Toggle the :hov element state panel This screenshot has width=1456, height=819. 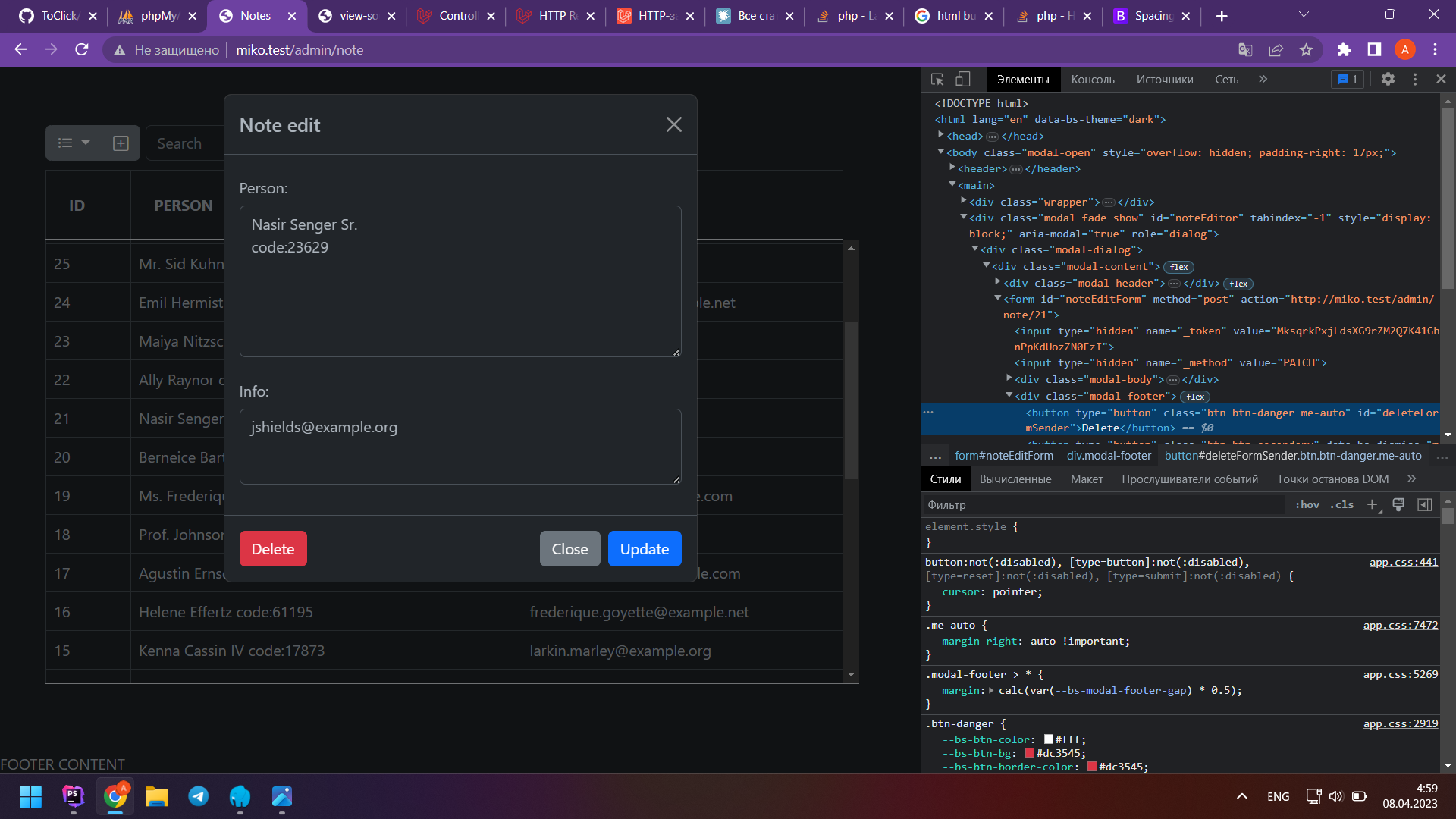tap(1307, 505)
